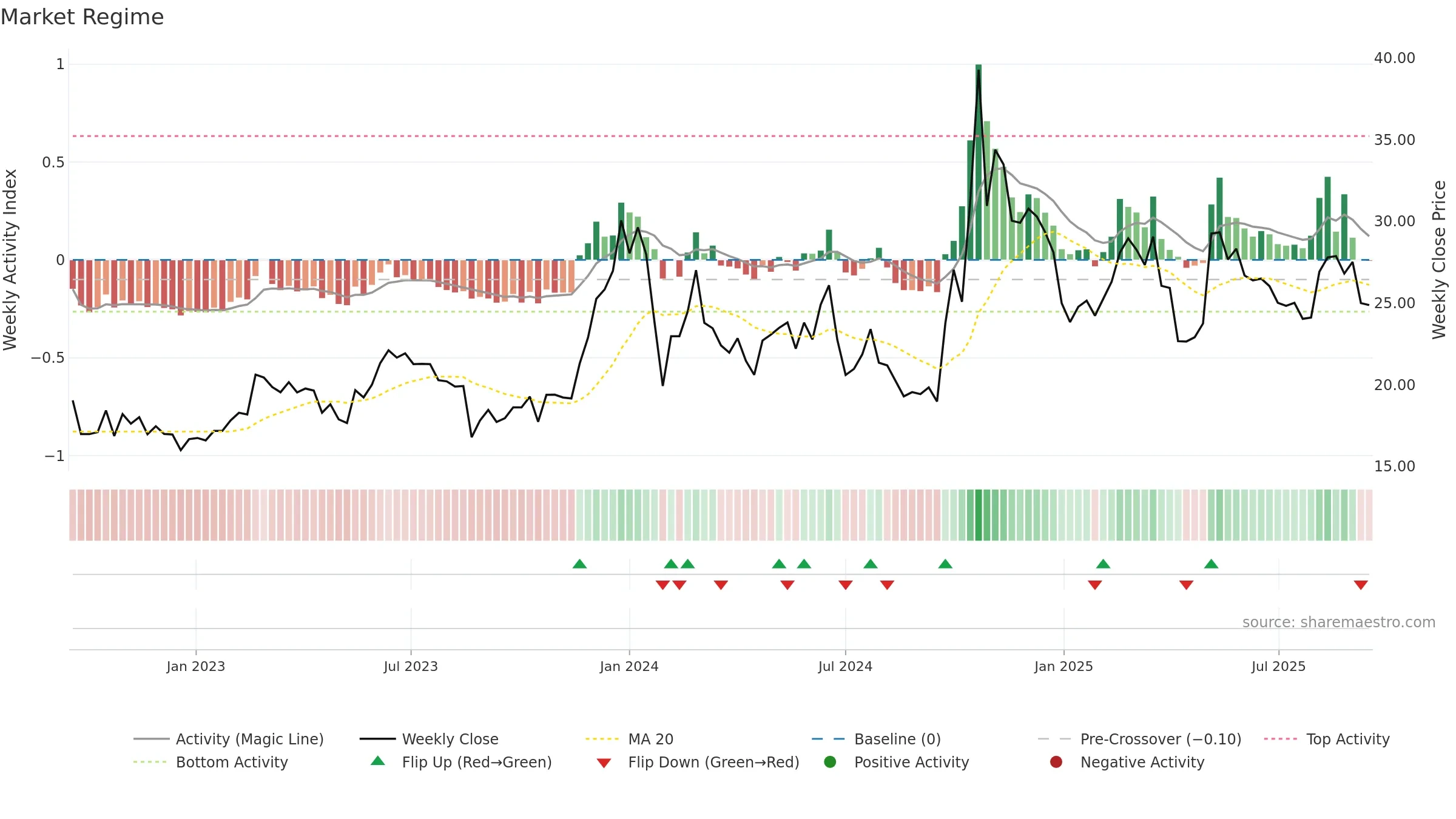Click the 30.00 price axis tick

point(1394,221)
